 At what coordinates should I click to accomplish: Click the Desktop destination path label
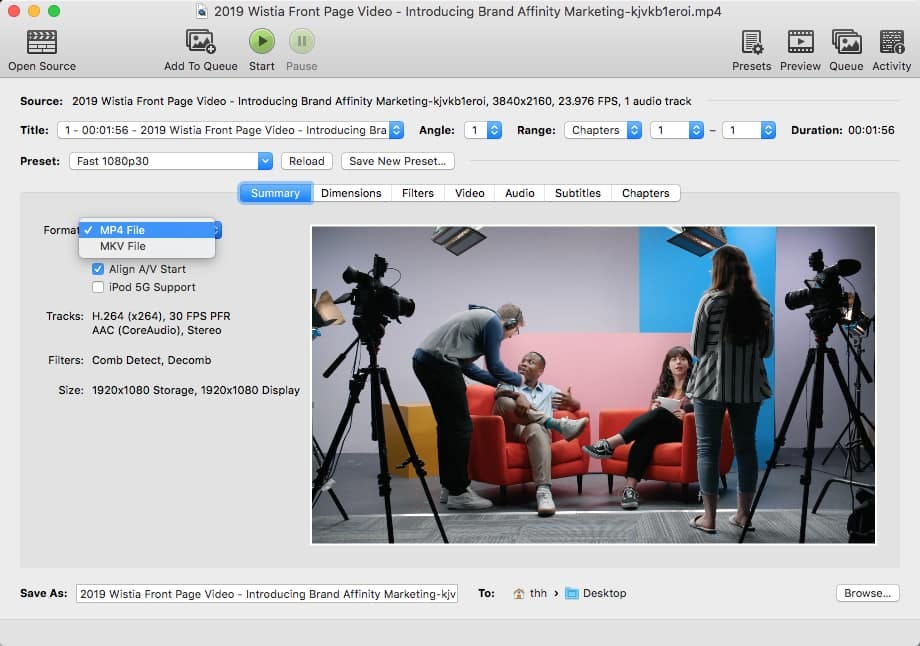point(604,594)
